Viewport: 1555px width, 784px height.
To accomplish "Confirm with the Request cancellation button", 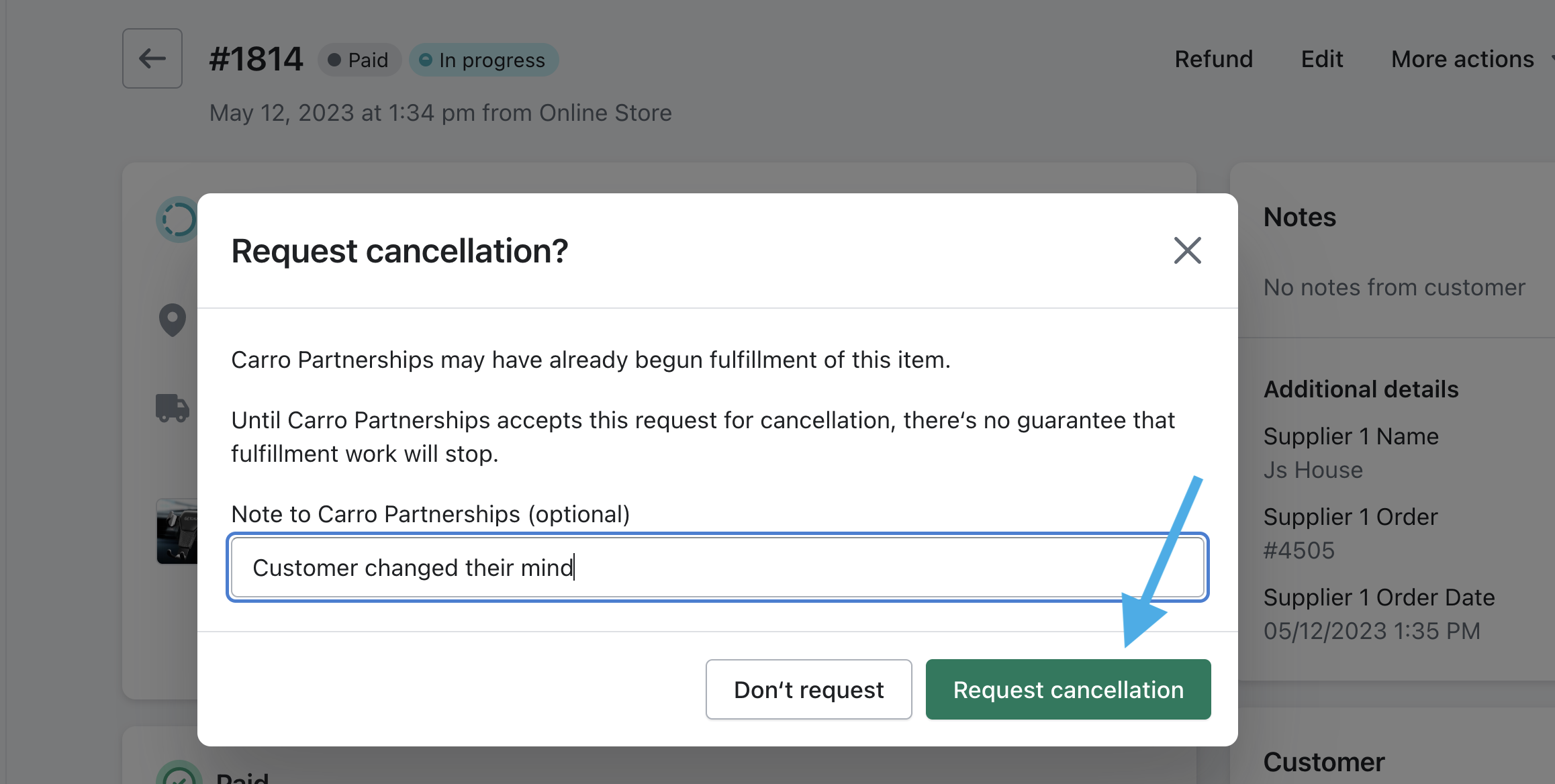I will click(x=1068, y=689).
